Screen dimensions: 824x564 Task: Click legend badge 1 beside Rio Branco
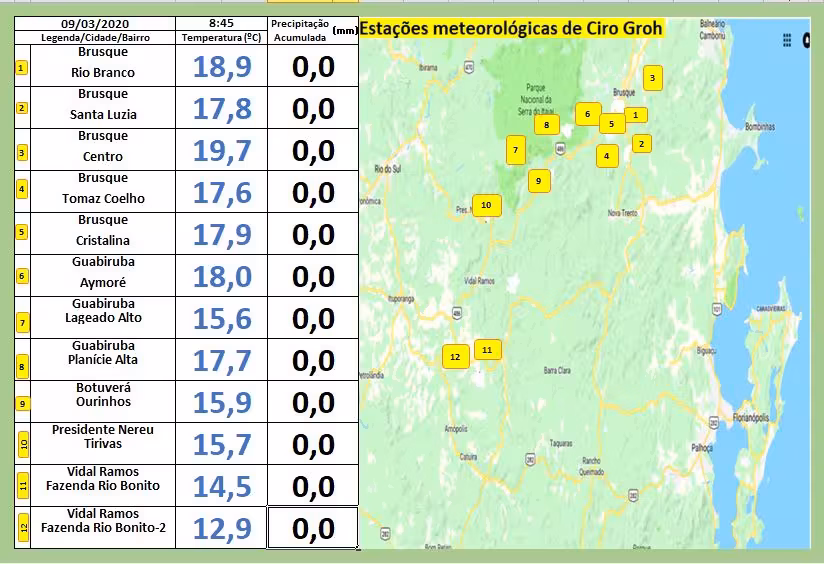point(22,69)
